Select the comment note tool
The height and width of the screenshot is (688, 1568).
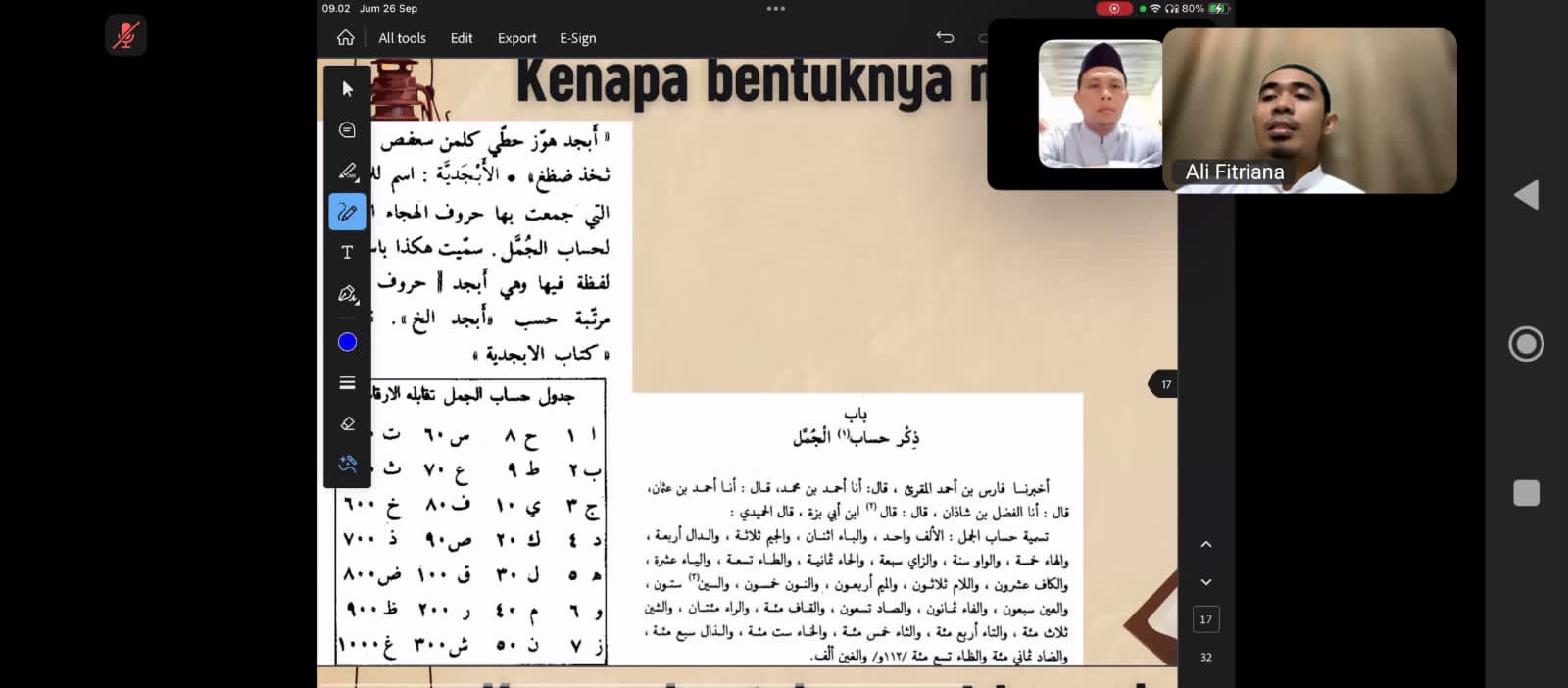click(x=347, y=130)
